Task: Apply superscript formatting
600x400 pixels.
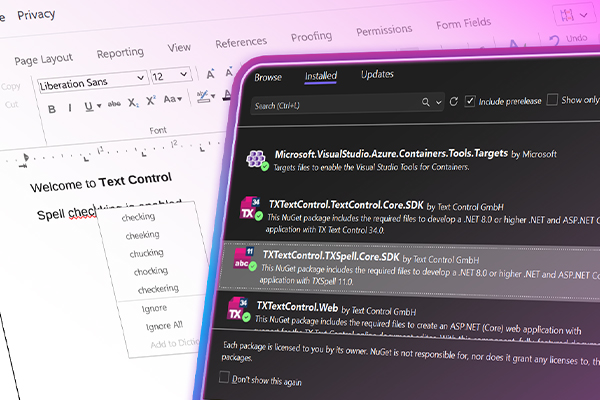Action: 149,102
